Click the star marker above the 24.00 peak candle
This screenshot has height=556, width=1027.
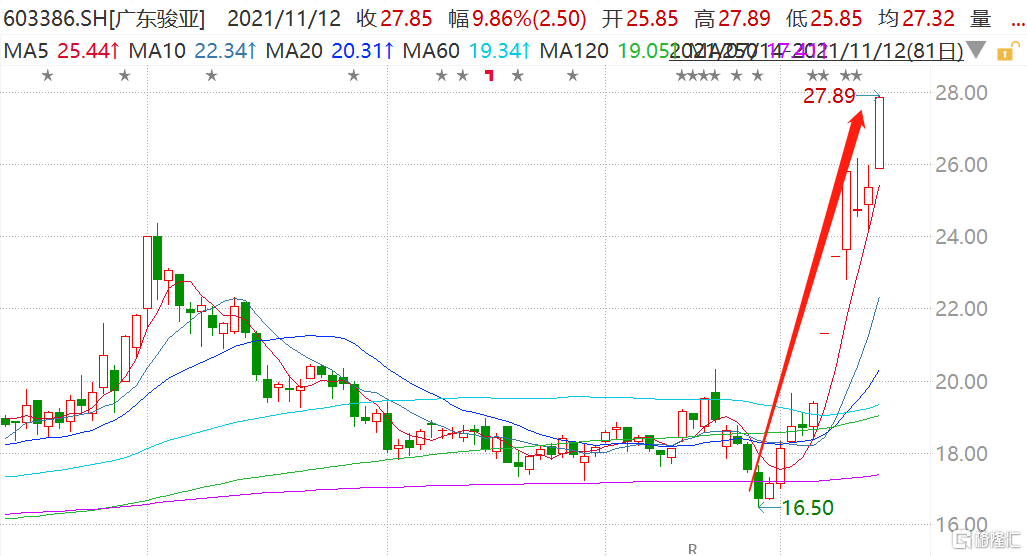click(x=124, y=76)
